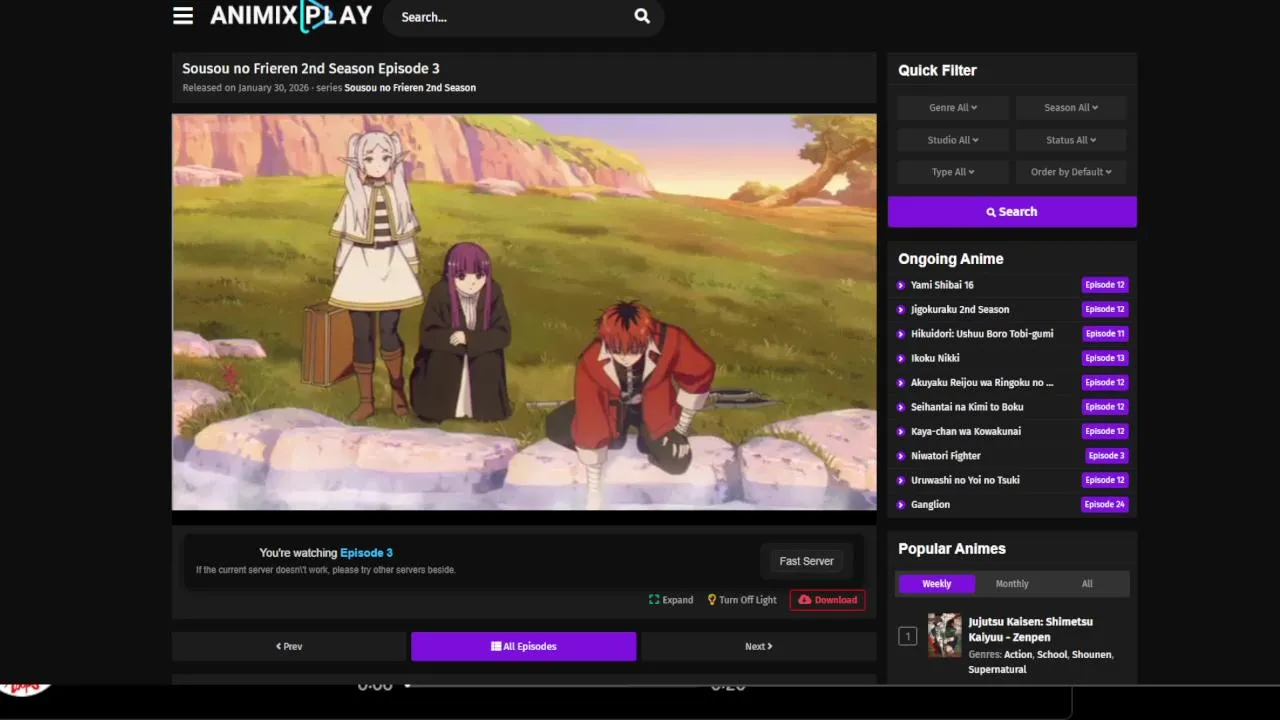The width and height of the screenshot is (1280, 720).
Task: Open Uruwashi no Yoi no Tsuki
Action: 965,480
